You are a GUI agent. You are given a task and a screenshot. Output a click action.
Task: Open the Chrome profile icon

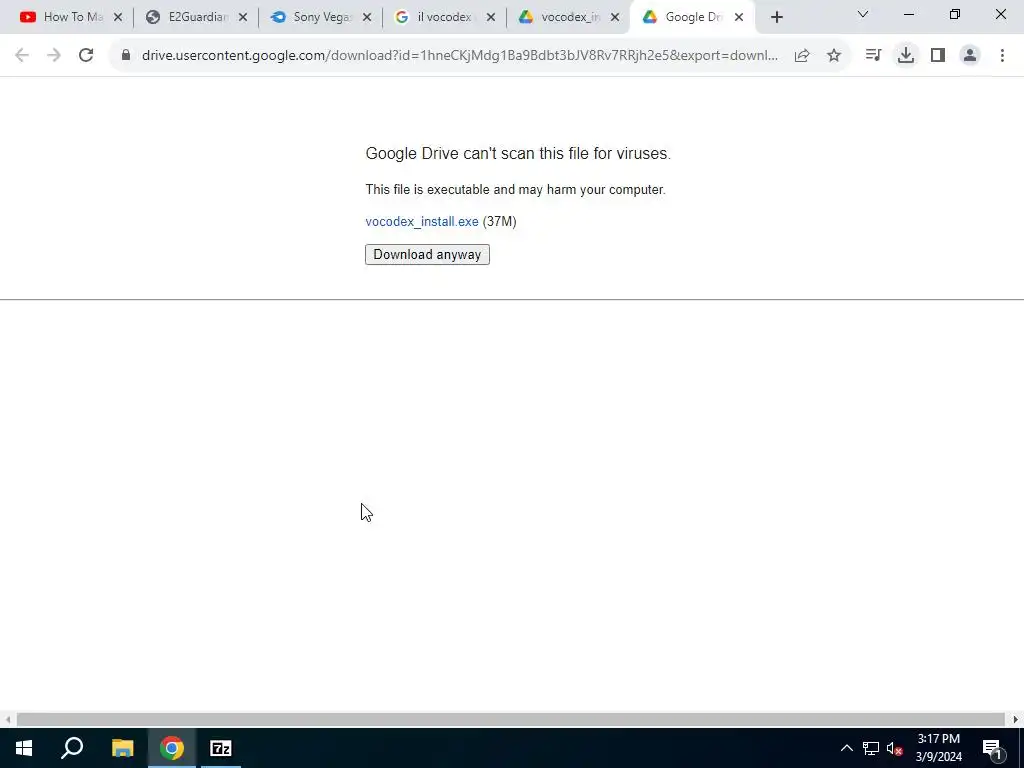(970, 56)
